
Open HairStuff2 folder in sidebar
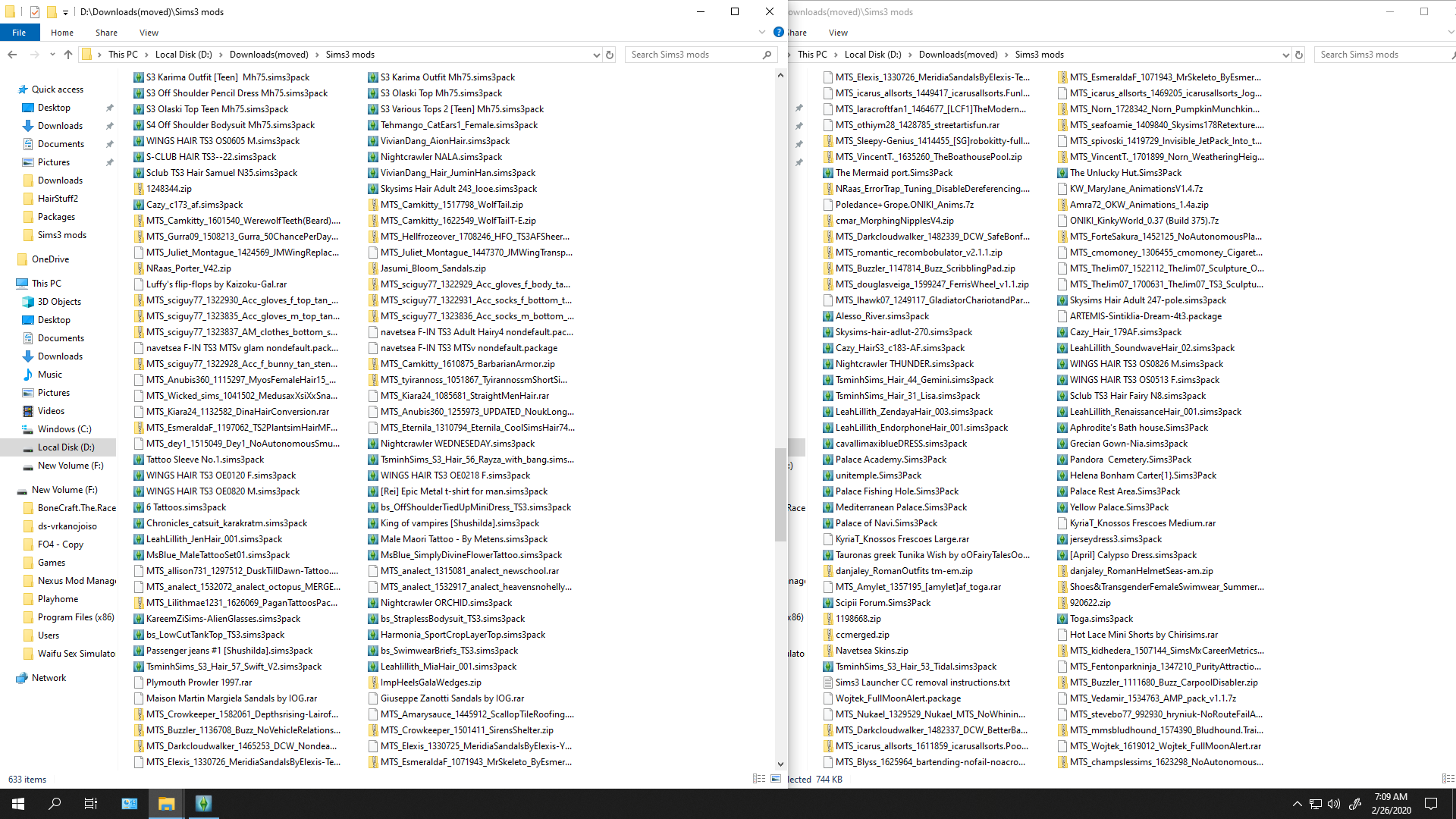(x=58, y=199)
